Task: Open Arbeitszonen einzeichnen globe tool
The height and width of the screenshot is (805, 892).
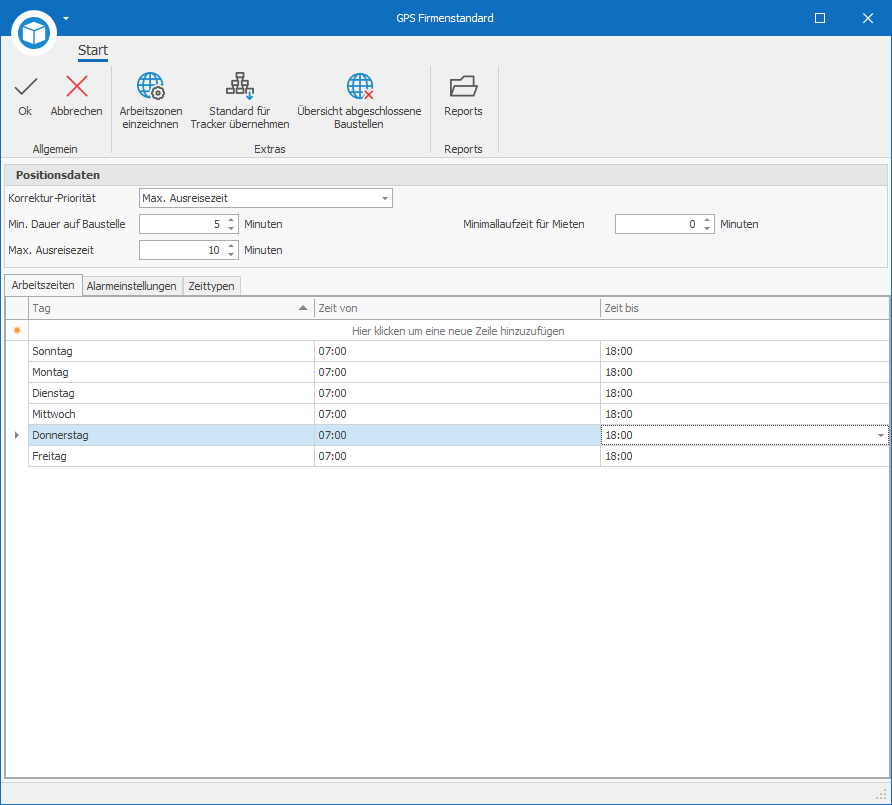Action: (x=151, y=101)
